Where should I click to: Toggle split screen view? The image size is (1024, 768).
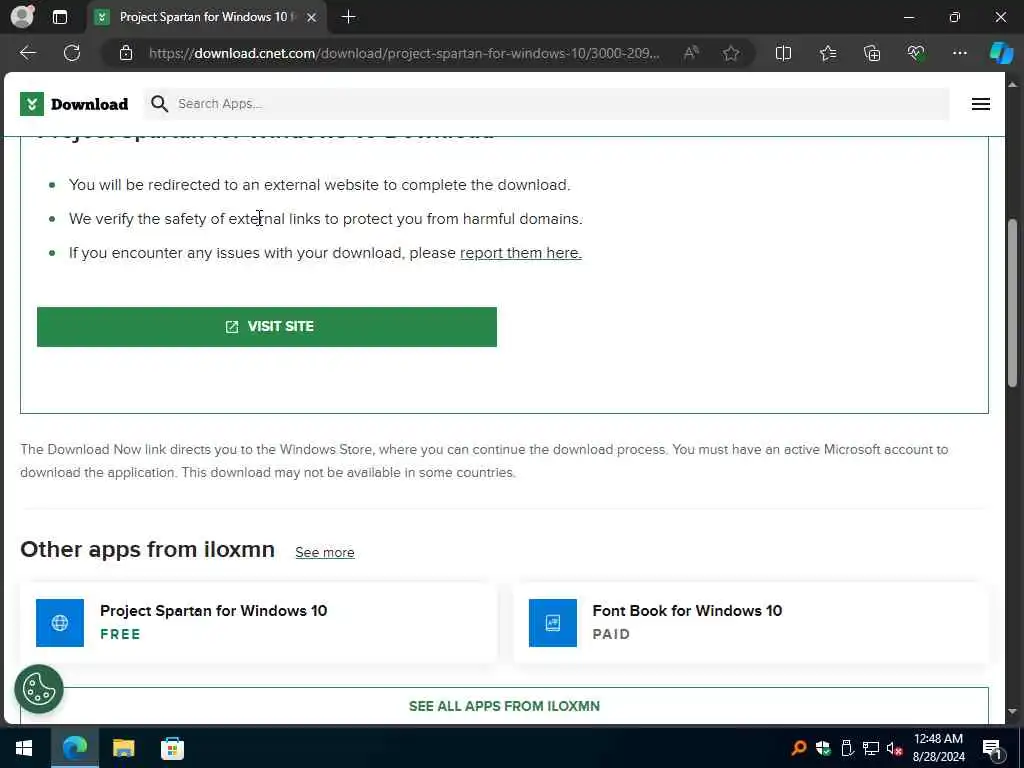[783, 53]
